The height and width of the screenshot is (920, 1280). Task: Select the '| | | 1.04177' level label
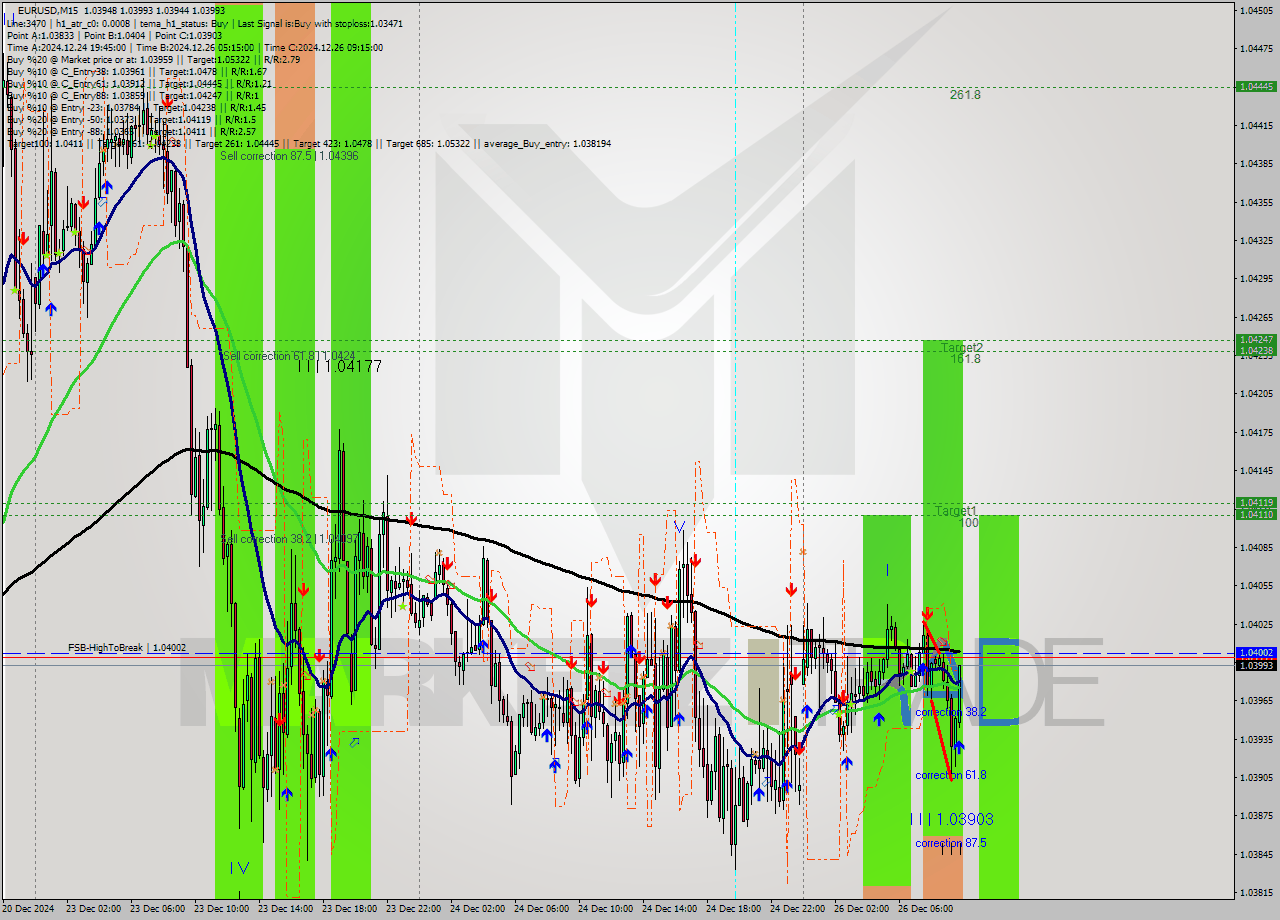click(x=339, y=367)
